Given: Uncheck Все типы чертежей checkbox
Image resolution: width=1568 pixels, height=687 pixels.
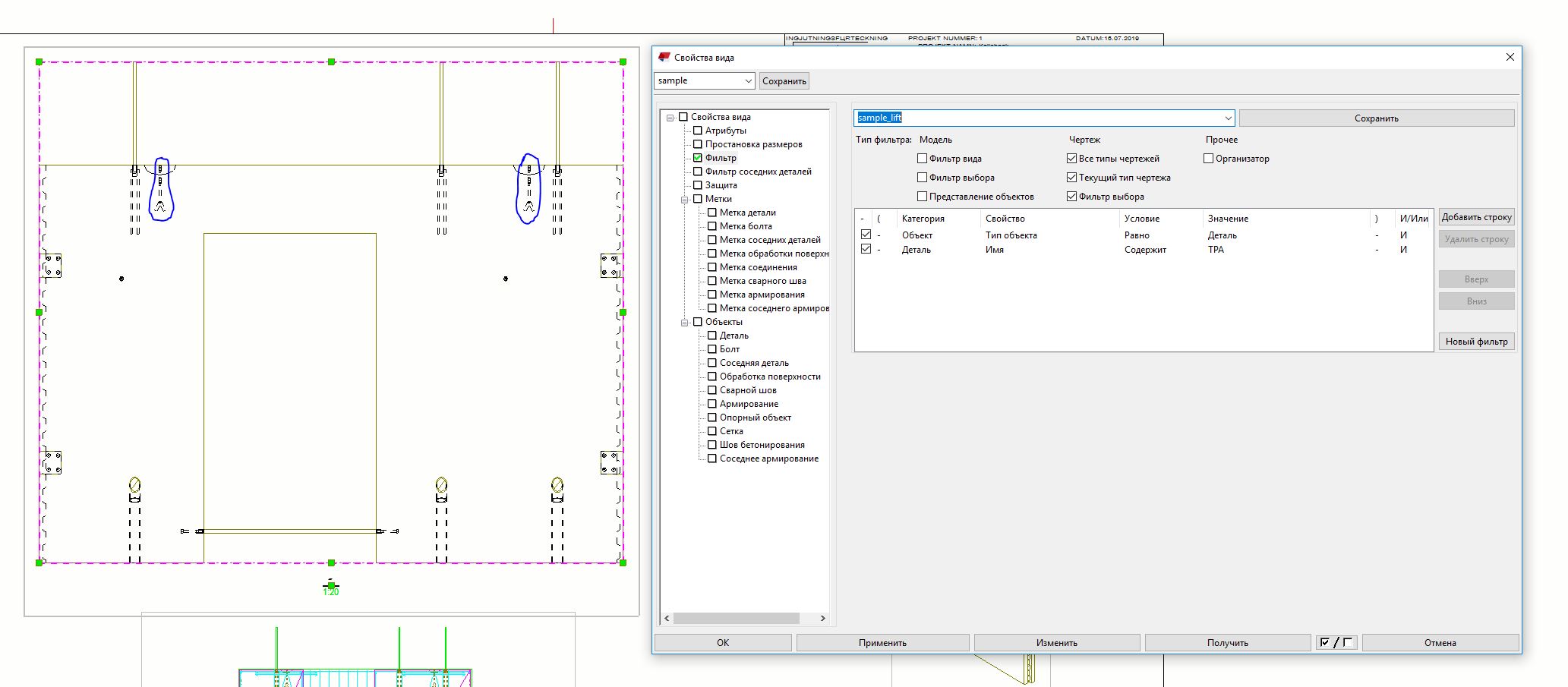Looking at the screenshot, I should click(x=1071, y=159).
